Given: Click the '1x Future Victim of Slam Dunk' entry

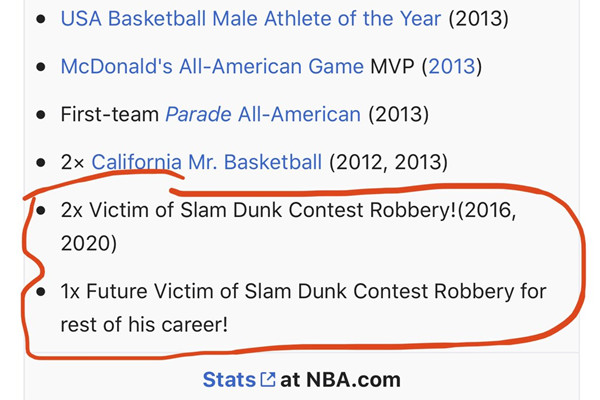Looking at the screenshot, I should [303, 308].
